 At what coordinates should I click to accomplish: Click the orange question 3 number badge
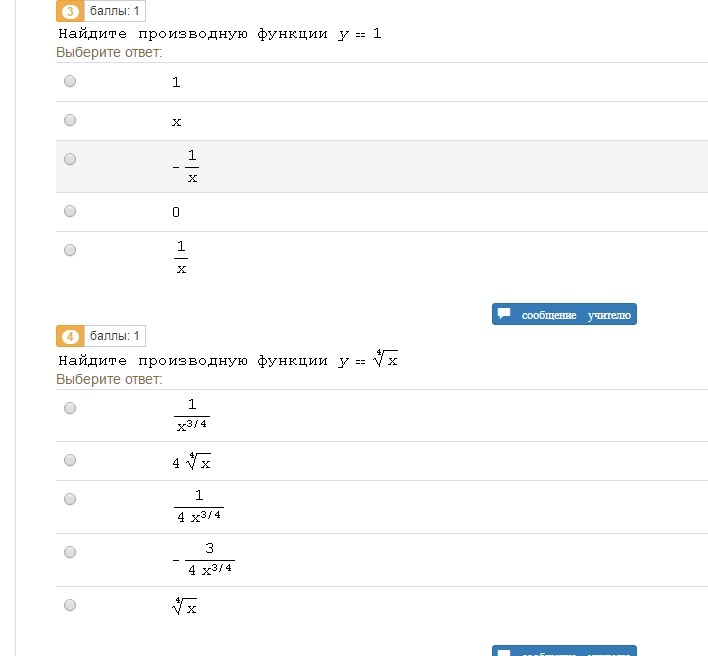click(x=70, y=11)
